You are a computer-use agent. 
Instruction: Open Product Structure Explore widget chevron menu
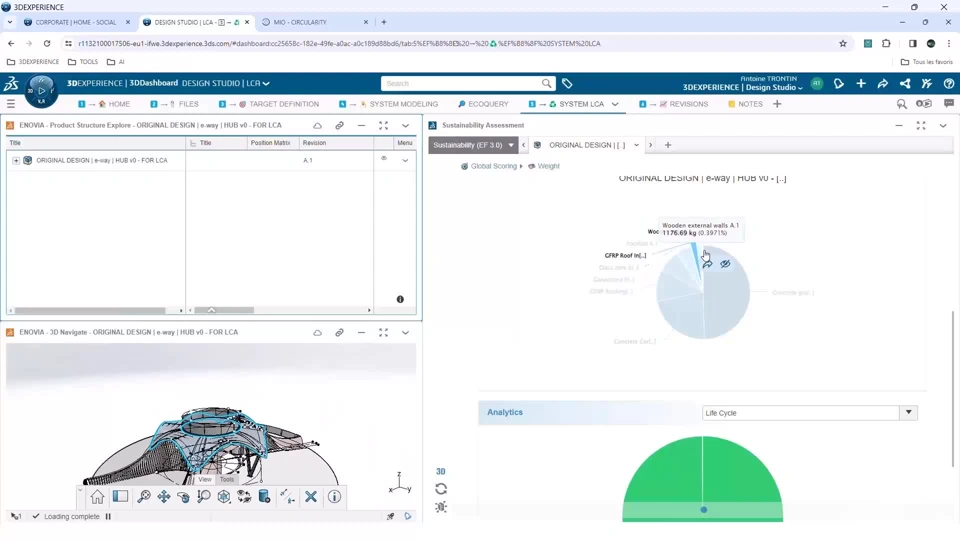tap(405, 126)
